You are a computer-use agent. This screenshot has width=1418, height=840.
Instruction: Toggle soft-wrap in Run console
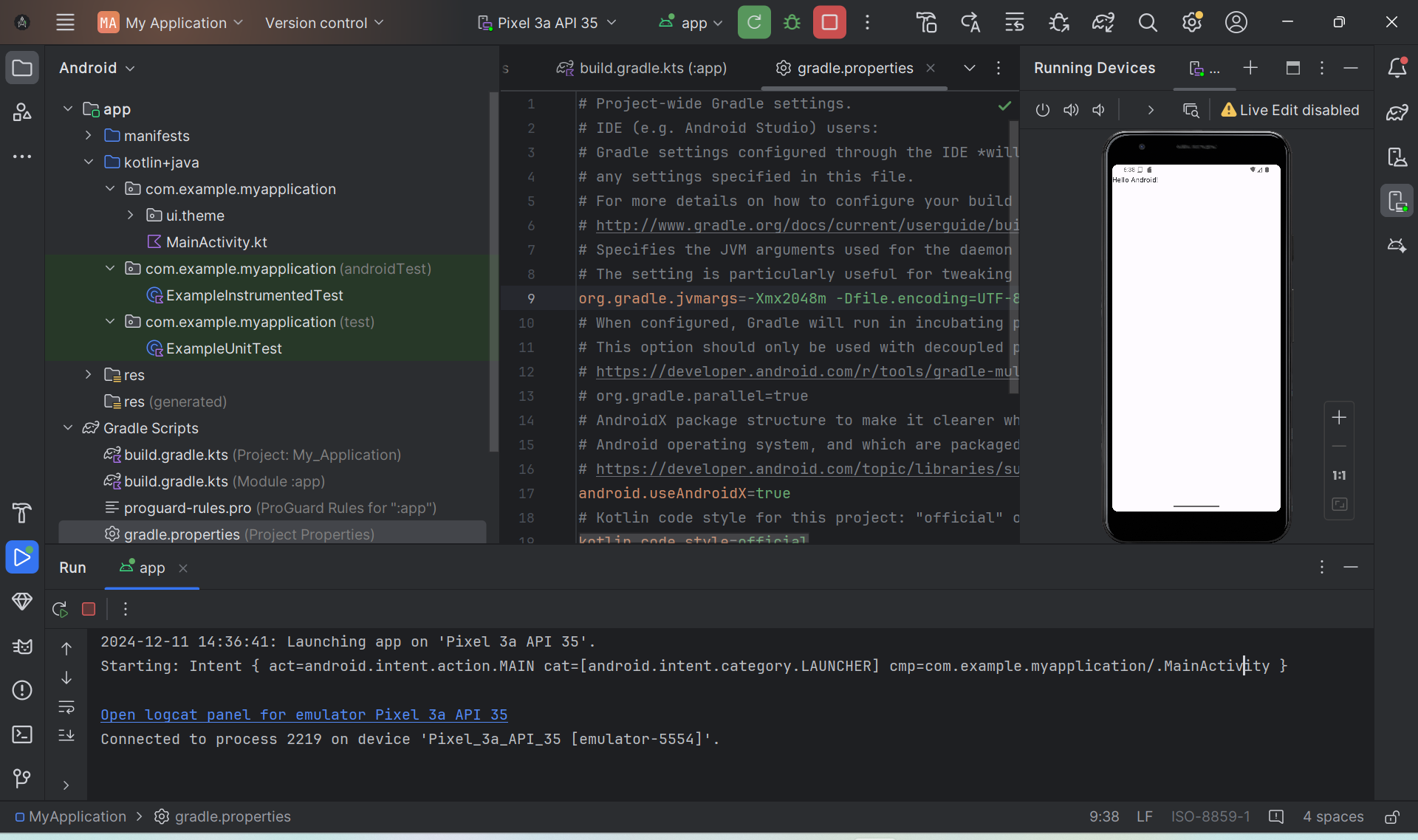coord(66,707)
